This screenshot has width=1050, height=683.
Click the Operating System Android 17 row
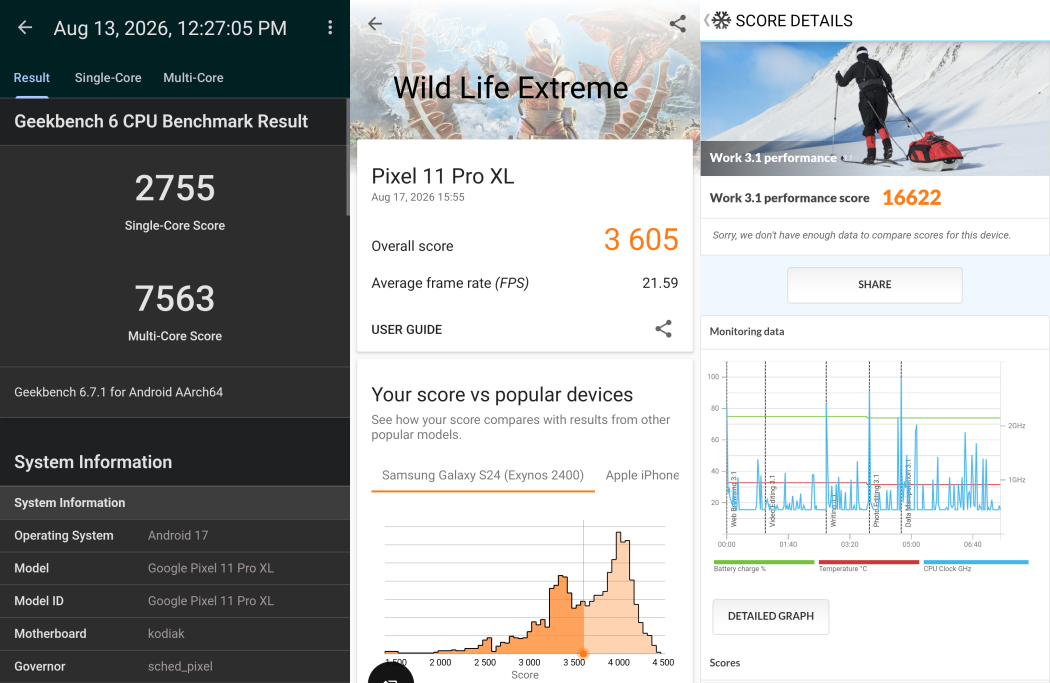coord(175,536)
